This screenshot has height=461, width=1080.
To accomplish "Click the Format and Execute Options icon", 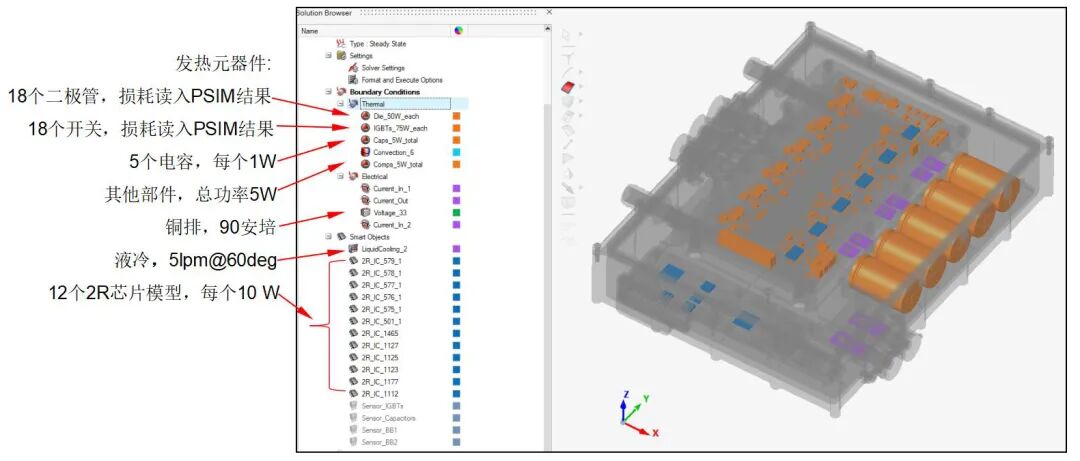I will (353, 80).
